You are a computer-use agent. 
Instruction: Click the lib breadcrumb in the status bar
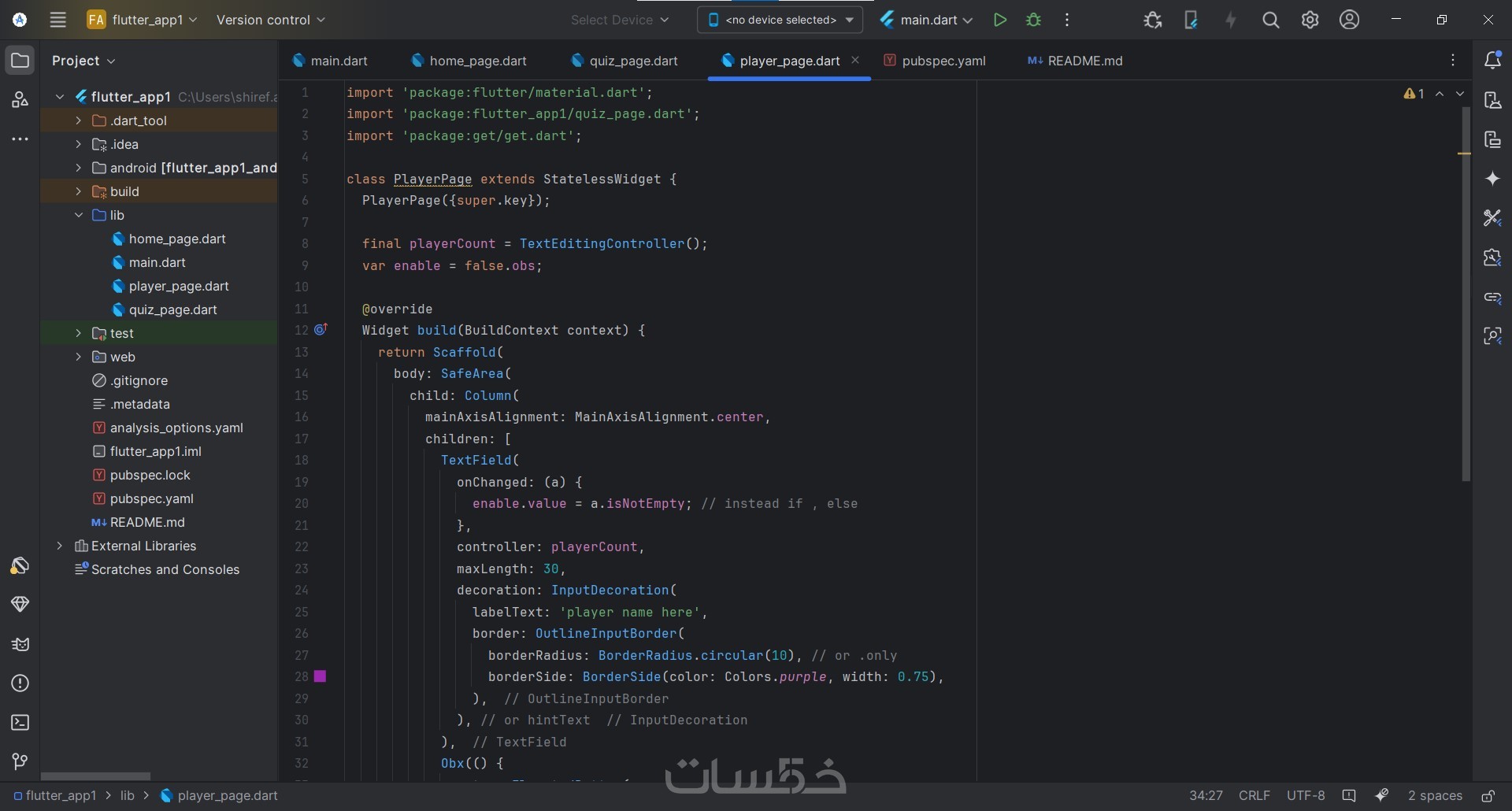[128, 796]
